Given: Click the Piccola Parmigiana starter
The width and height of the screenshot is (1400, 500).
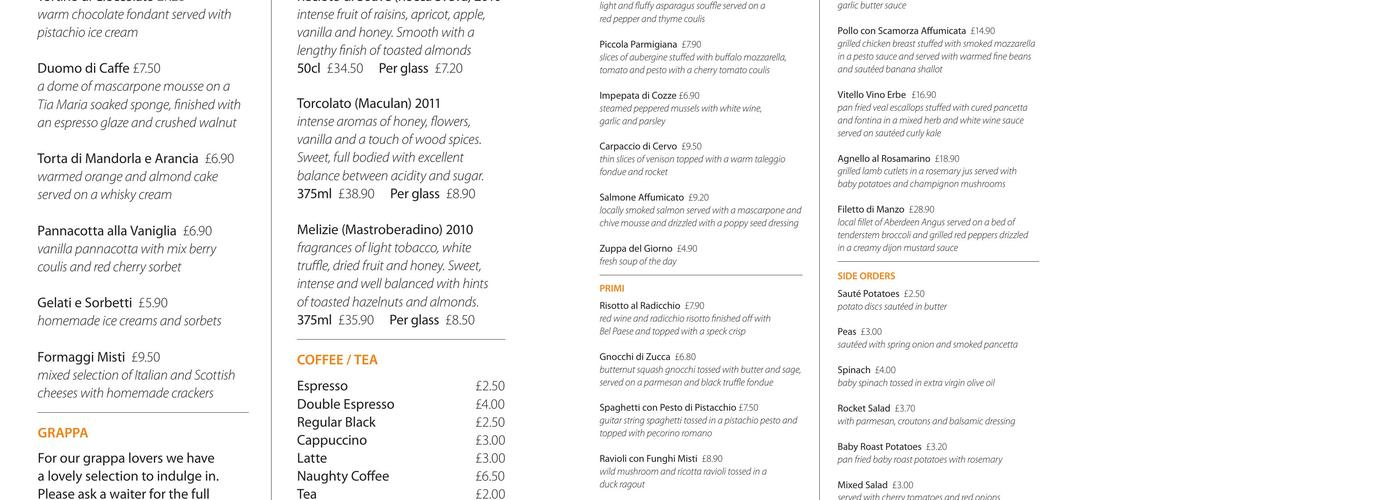Looking at the screenshot, I should pos(638,44).
